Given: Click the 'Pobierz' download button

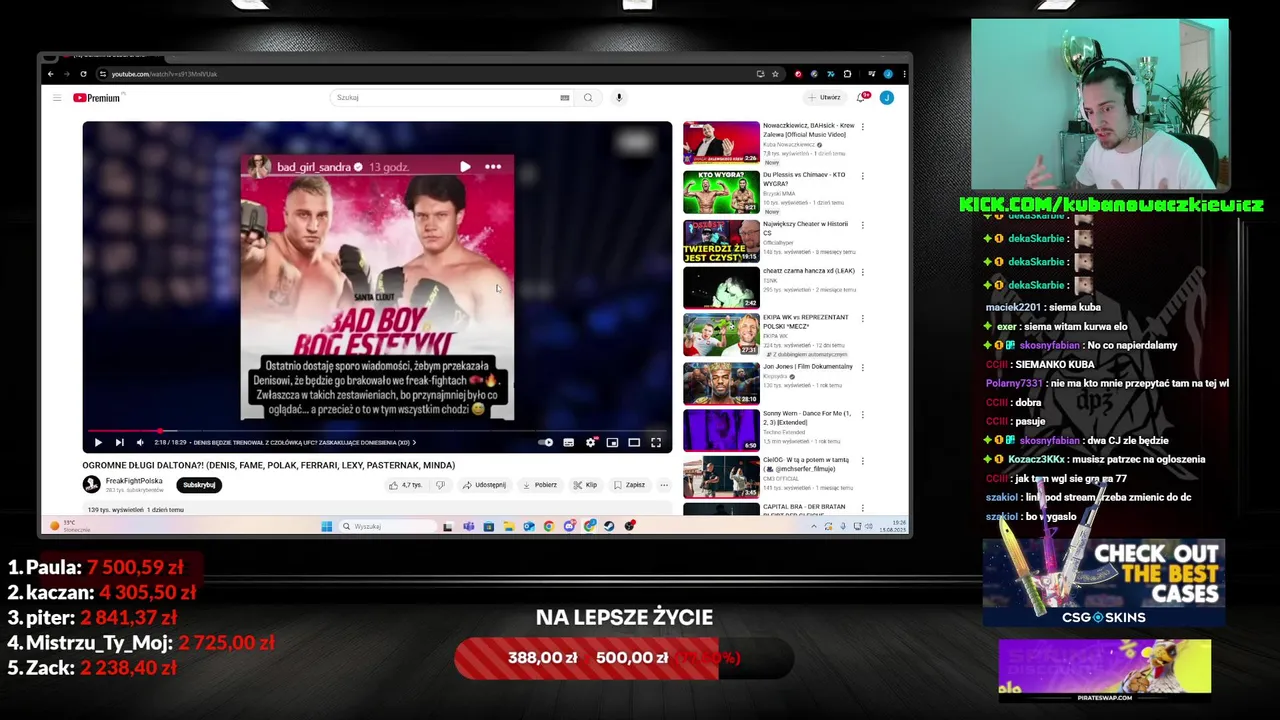Looking at the screenshot, I should (x=540, y=485).
